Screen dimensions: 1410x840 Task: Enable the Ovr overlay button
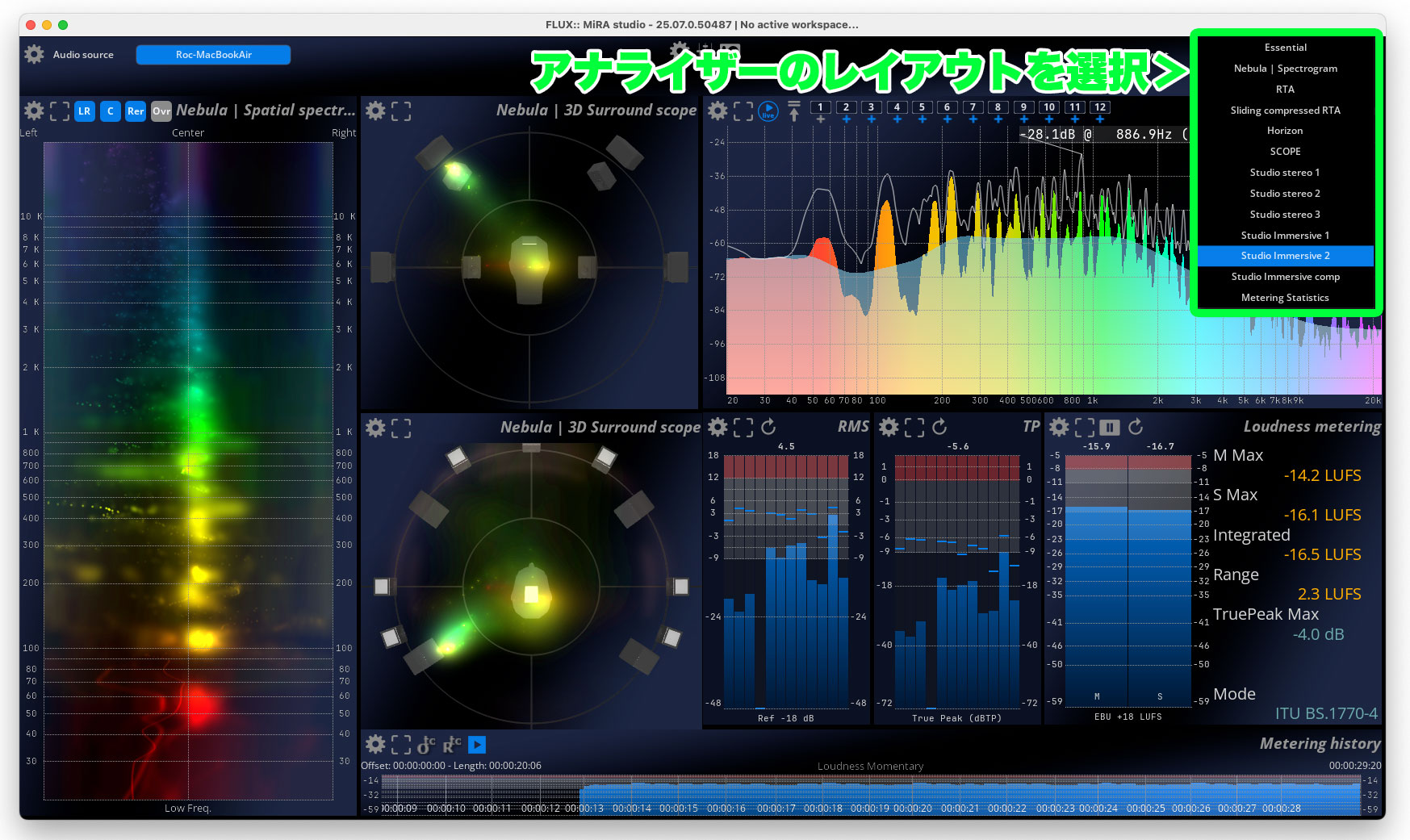161,111
